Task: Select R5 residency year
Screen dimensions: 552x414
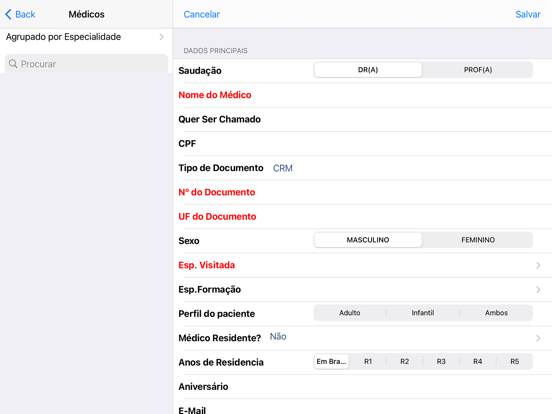Action: click(514, 362)
